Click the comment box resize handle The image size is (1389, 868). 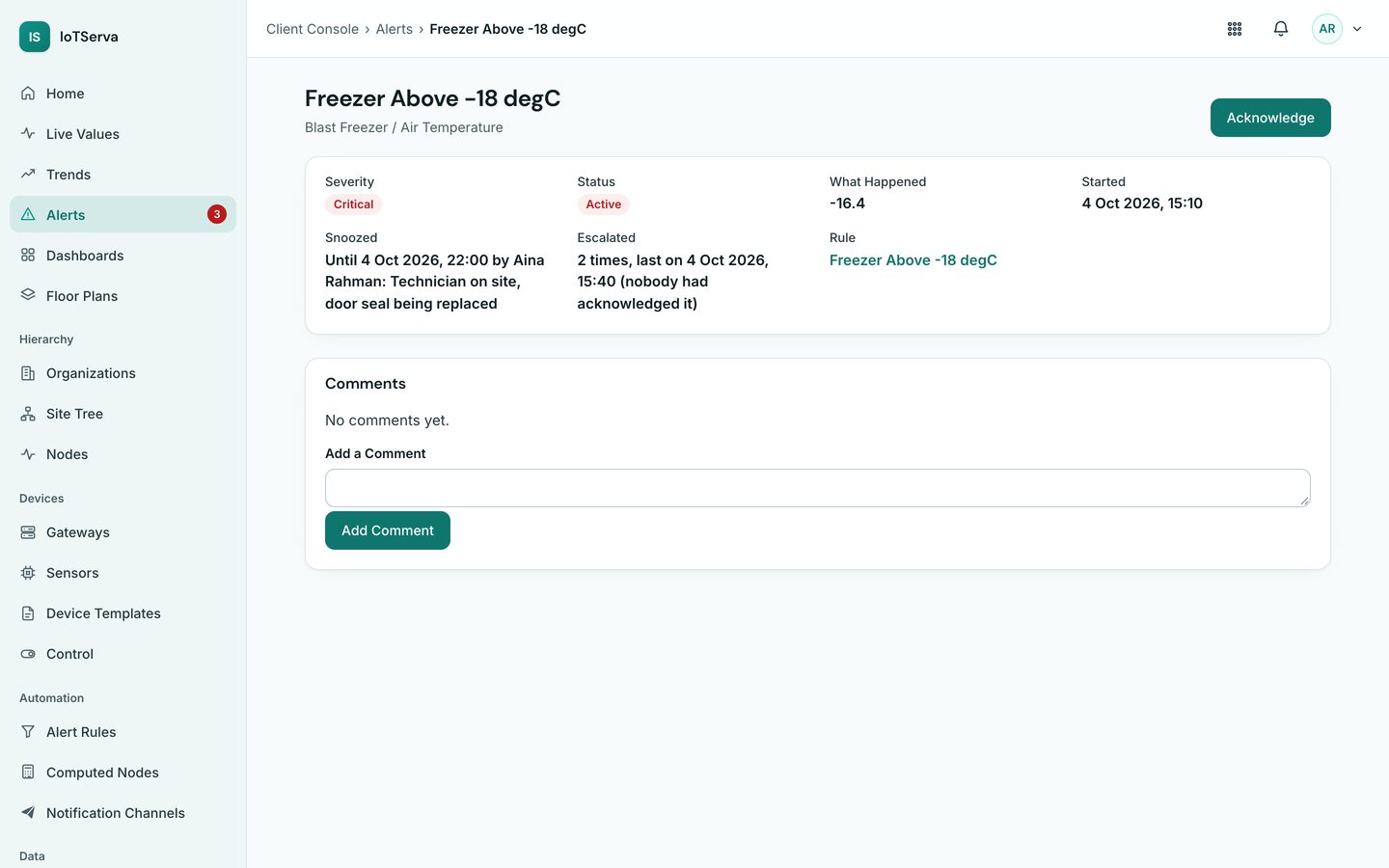1304,501
